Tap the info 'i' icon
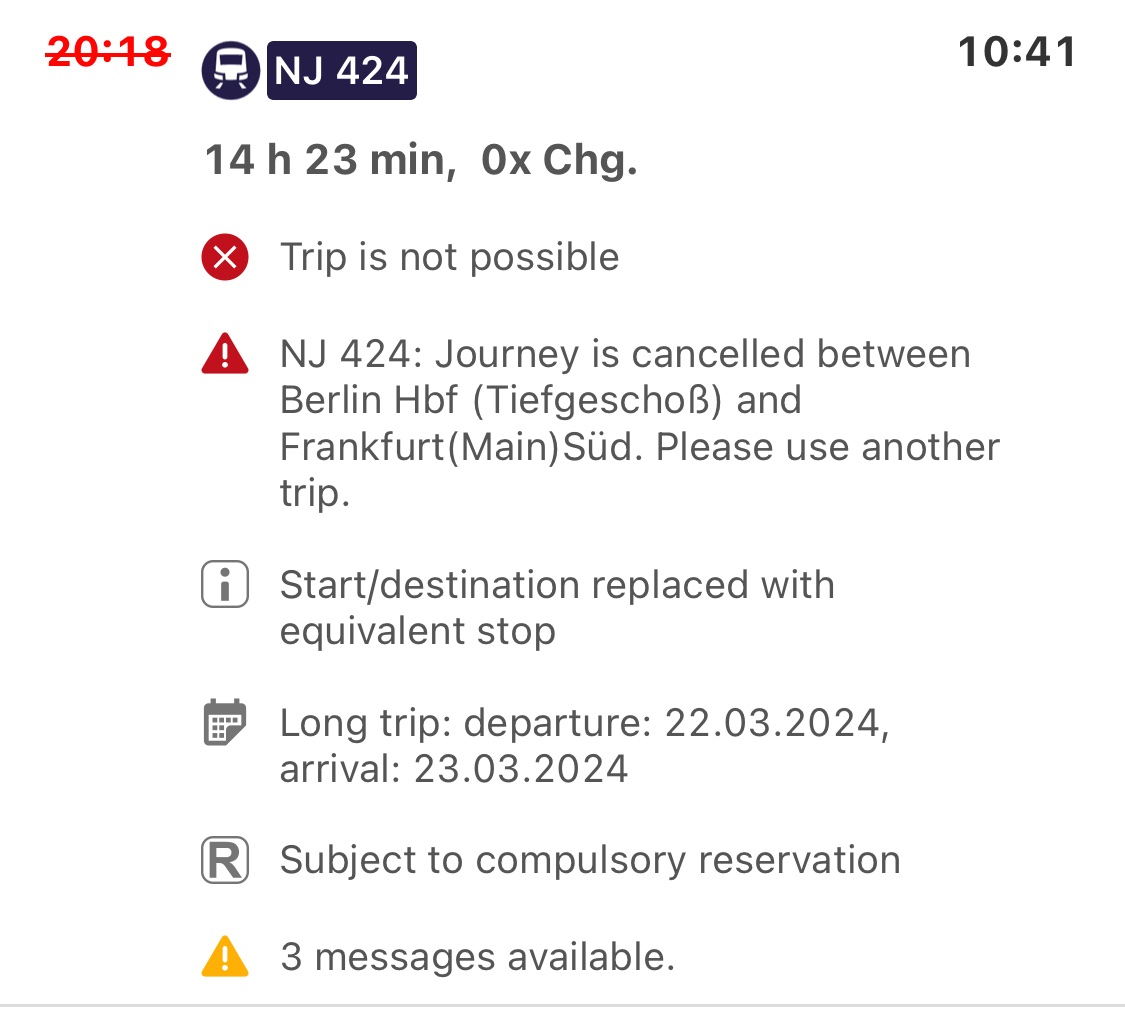The width and height of the screenshot is (1125, 1015). (x=225, y=586)
